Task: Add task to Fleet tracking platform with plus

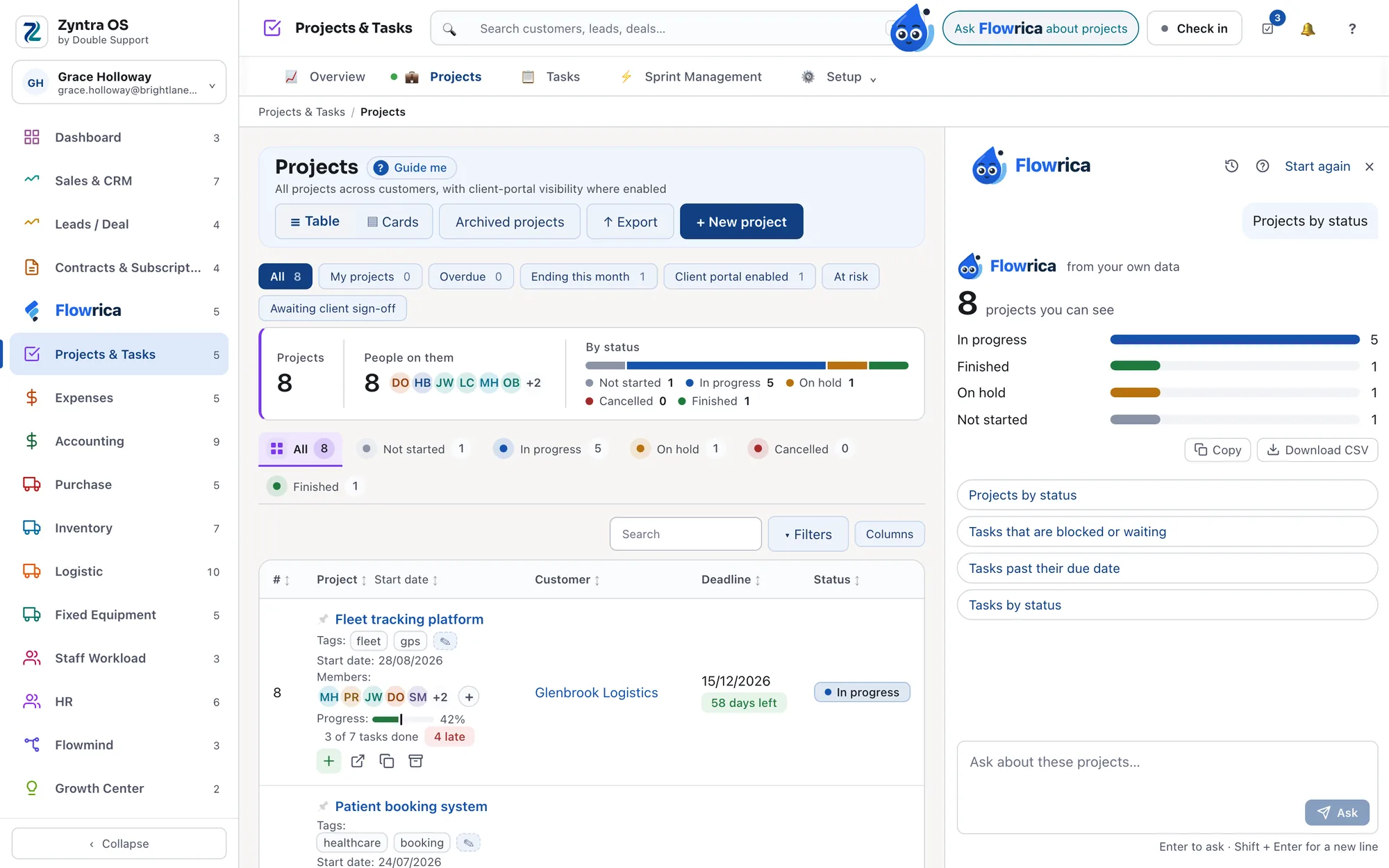Action: tap(328, 761)
